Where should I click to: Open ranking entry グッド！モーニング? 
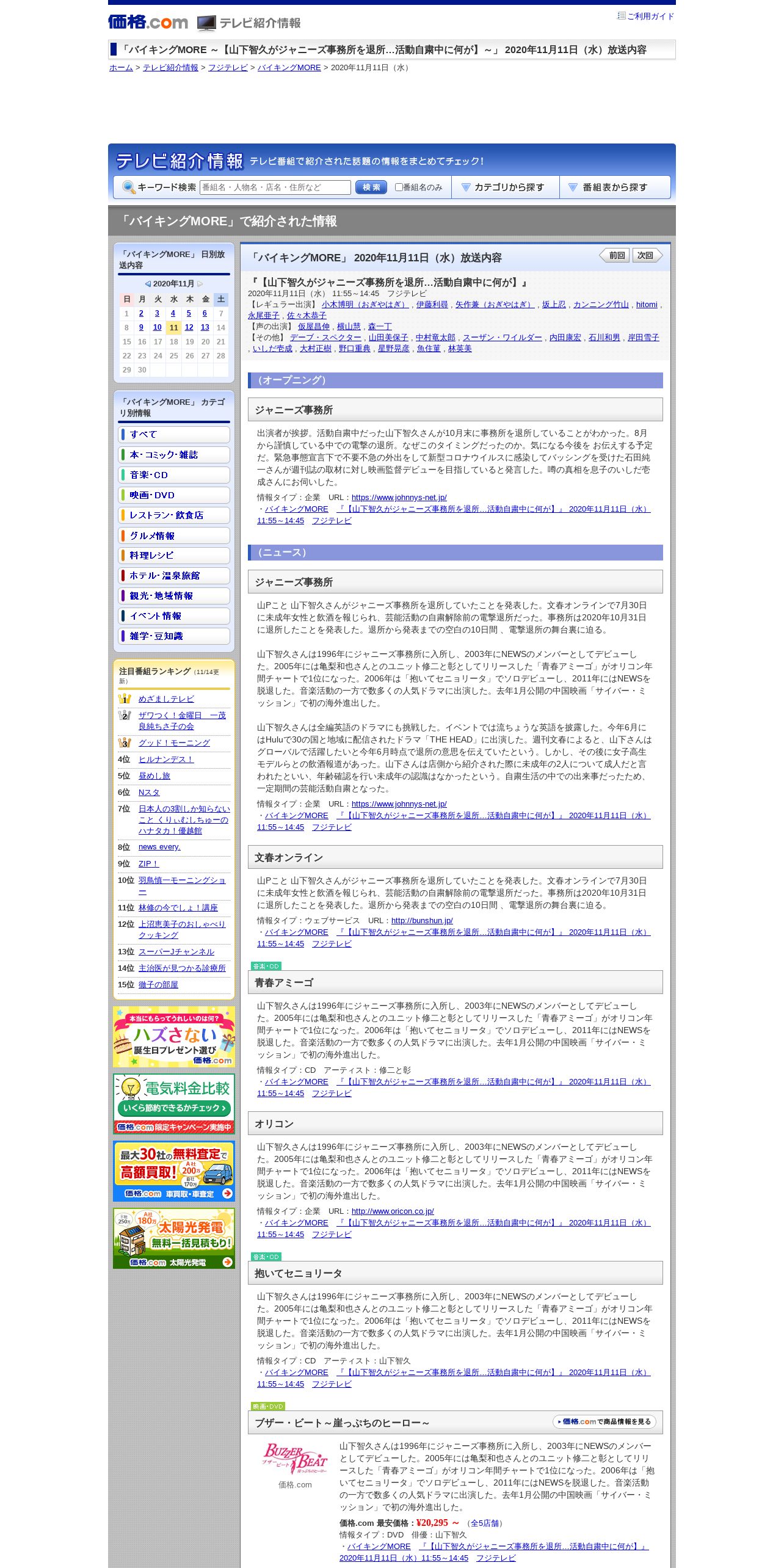point(174,743)
